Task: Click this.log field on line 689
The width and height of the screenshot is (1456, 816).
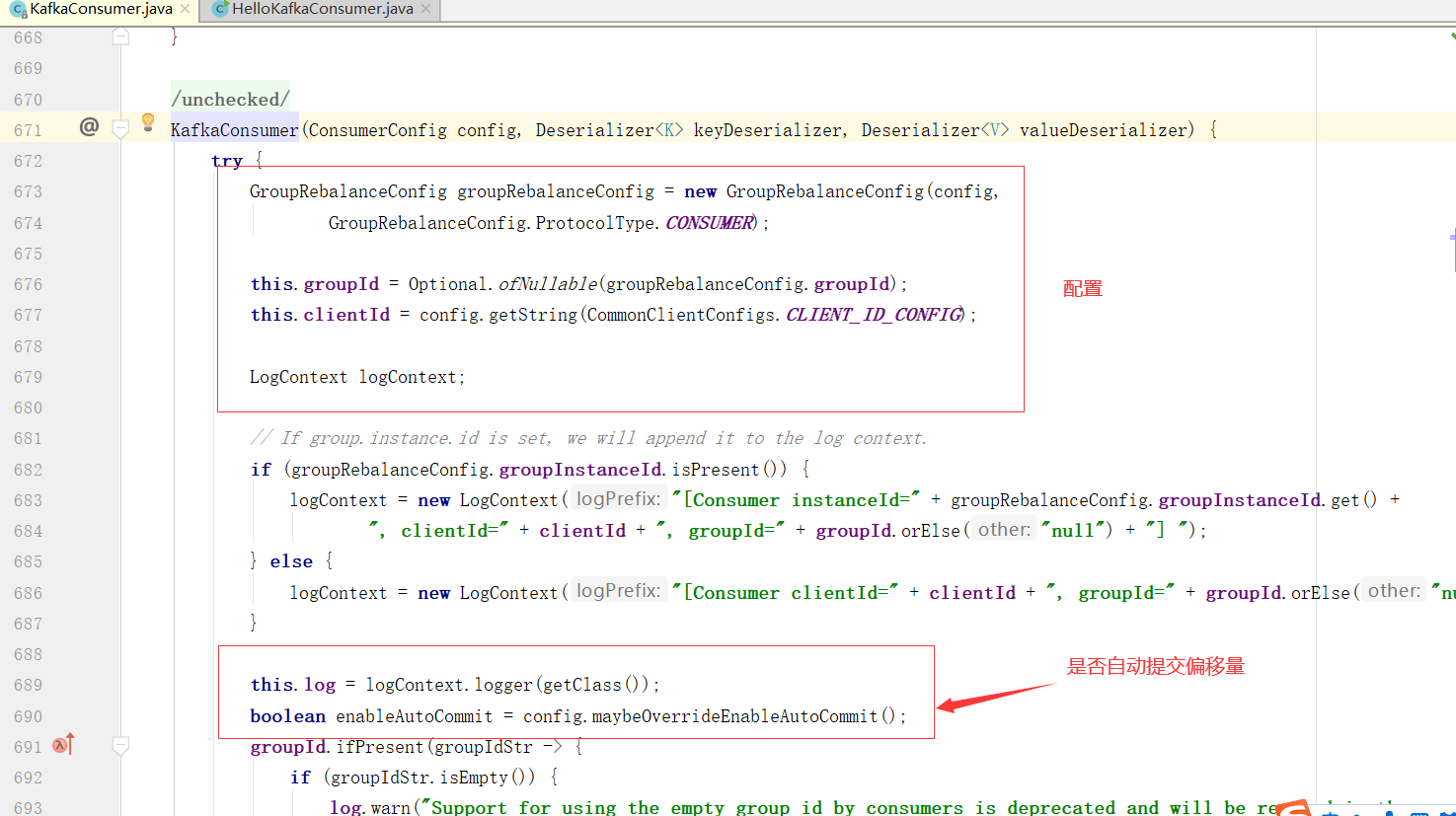Action: [293, 685]
